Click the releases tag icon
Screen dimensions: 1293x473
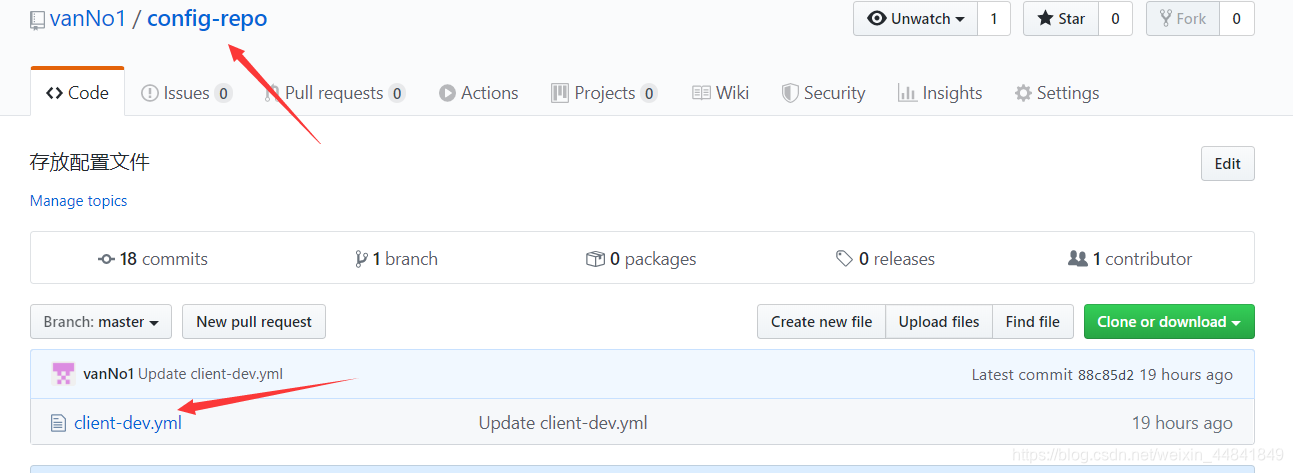(844, 259)
